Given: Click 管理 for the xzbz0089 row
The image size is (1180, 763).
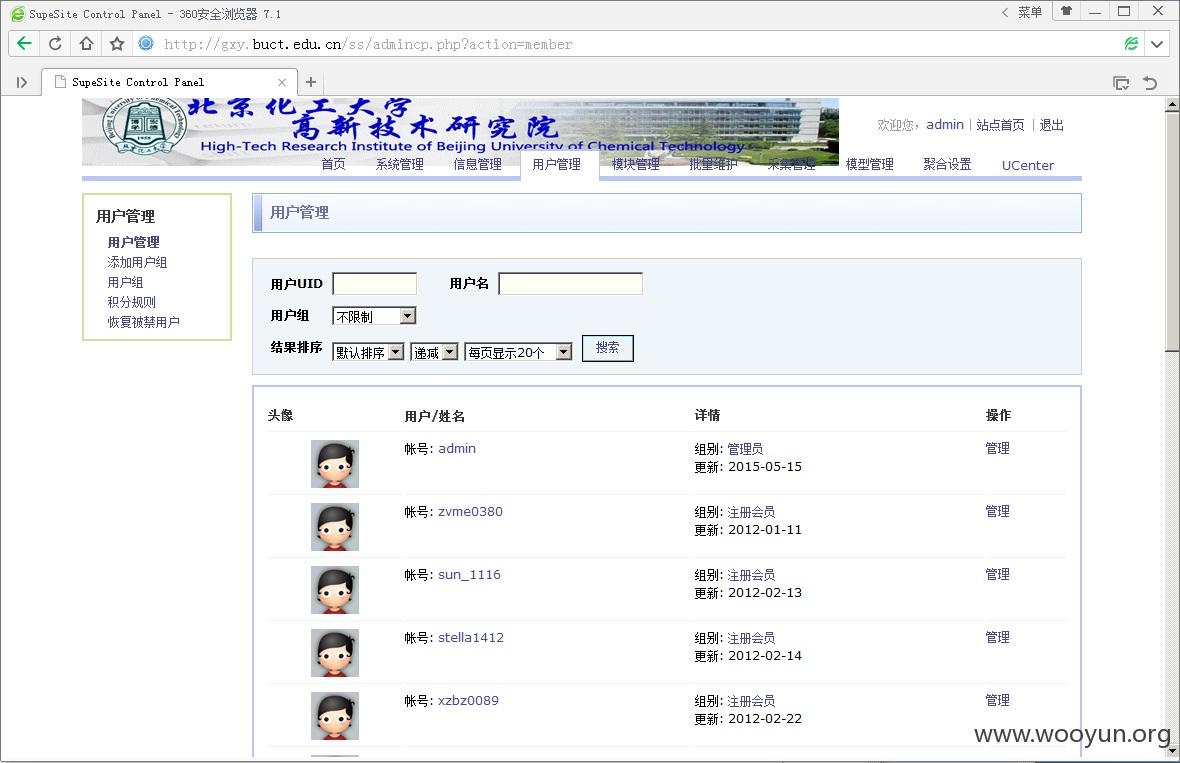Looking at the screenshot, I should click(x=998, y=701).
